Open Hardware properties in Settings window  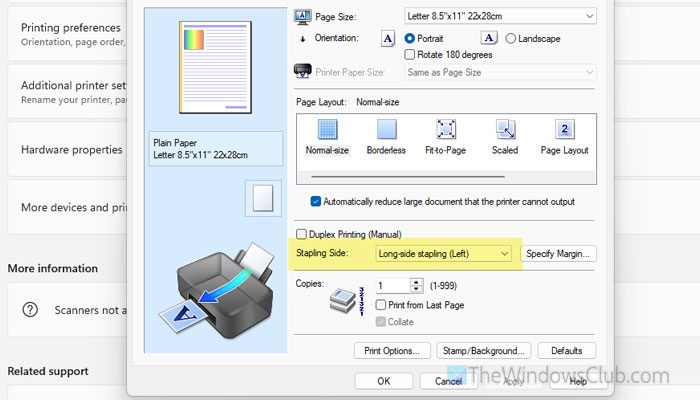(67, 149)
